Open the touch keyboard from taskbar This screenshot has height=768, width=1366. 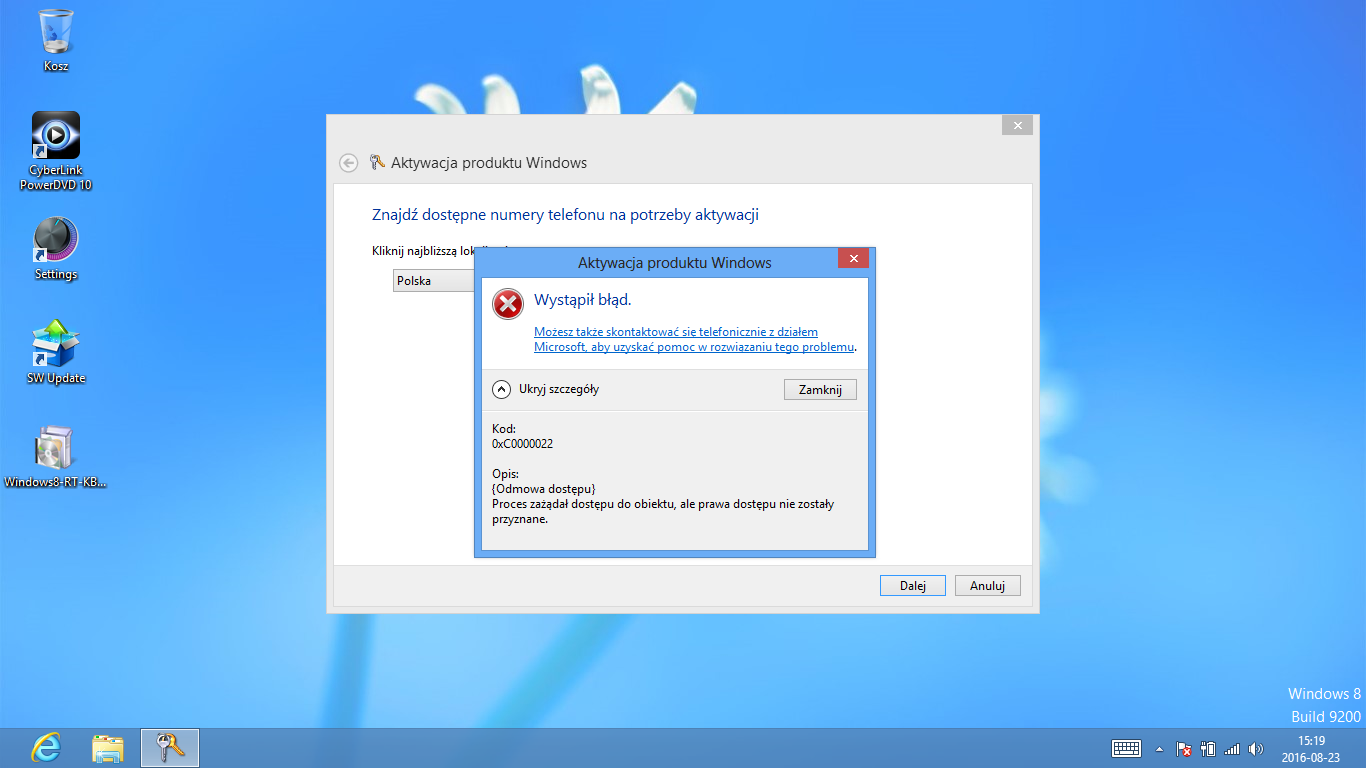pyautogui.click(x=1126, y=749)
